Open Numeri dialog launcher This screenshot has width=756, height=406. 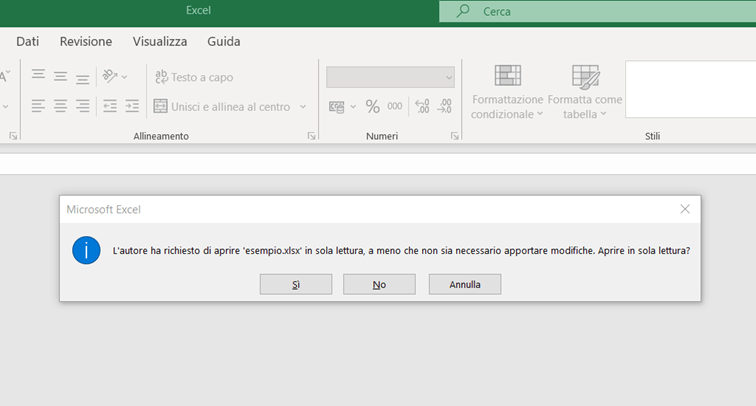click(455, 136)
